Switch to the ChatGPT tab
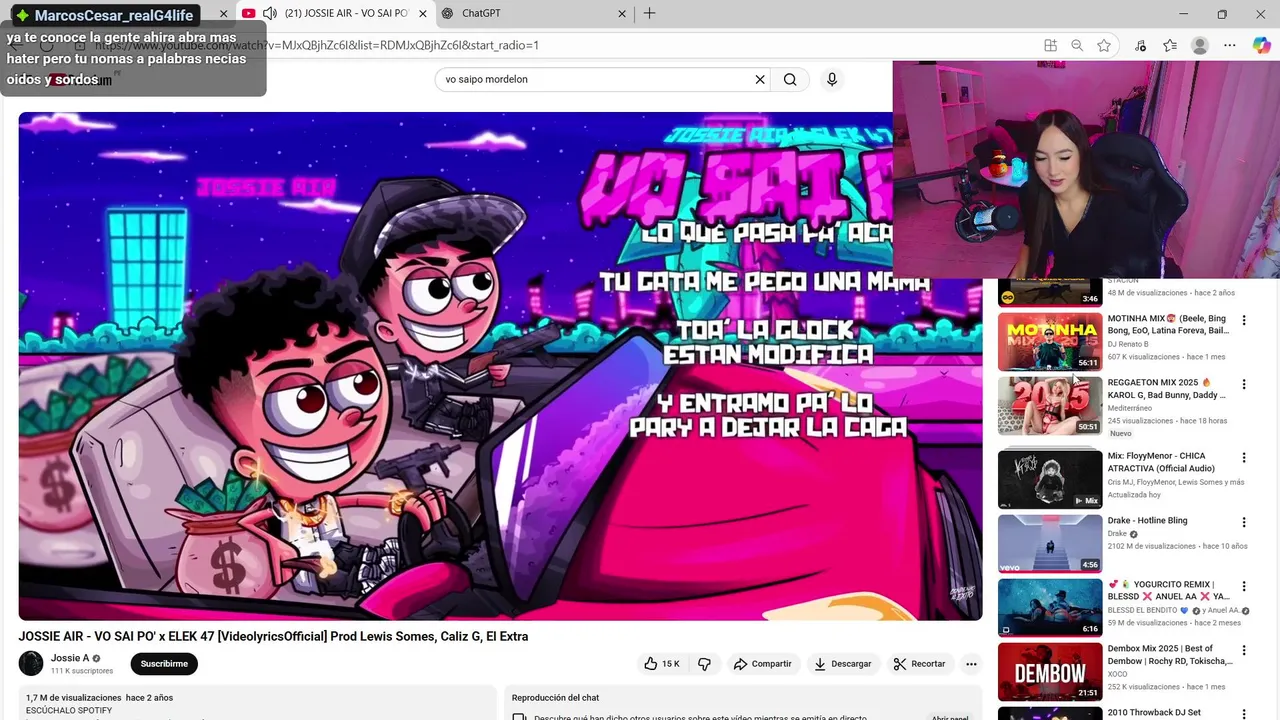Image resolution: width=1280 pixels, height=720 pixels. point(533,14)
